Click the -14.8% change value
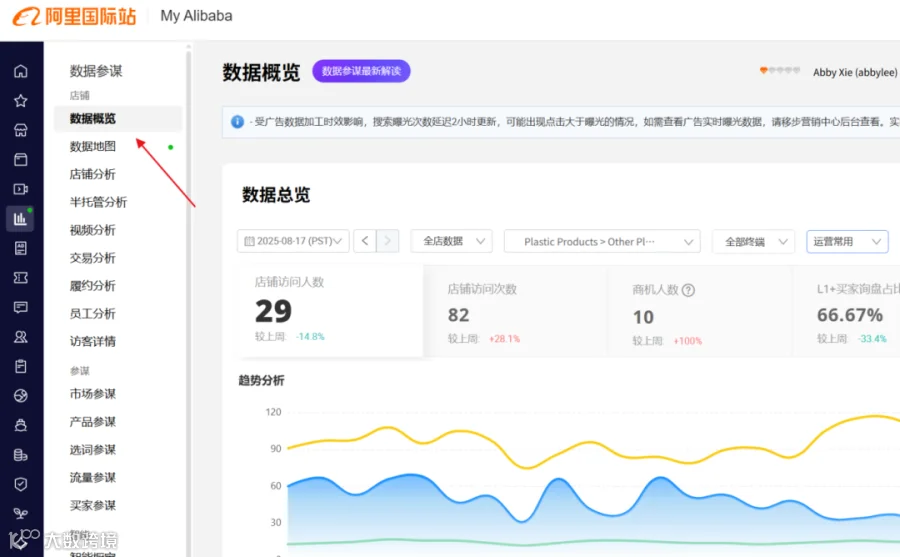The width and height of the screenshot is (900, 557). 310,336
